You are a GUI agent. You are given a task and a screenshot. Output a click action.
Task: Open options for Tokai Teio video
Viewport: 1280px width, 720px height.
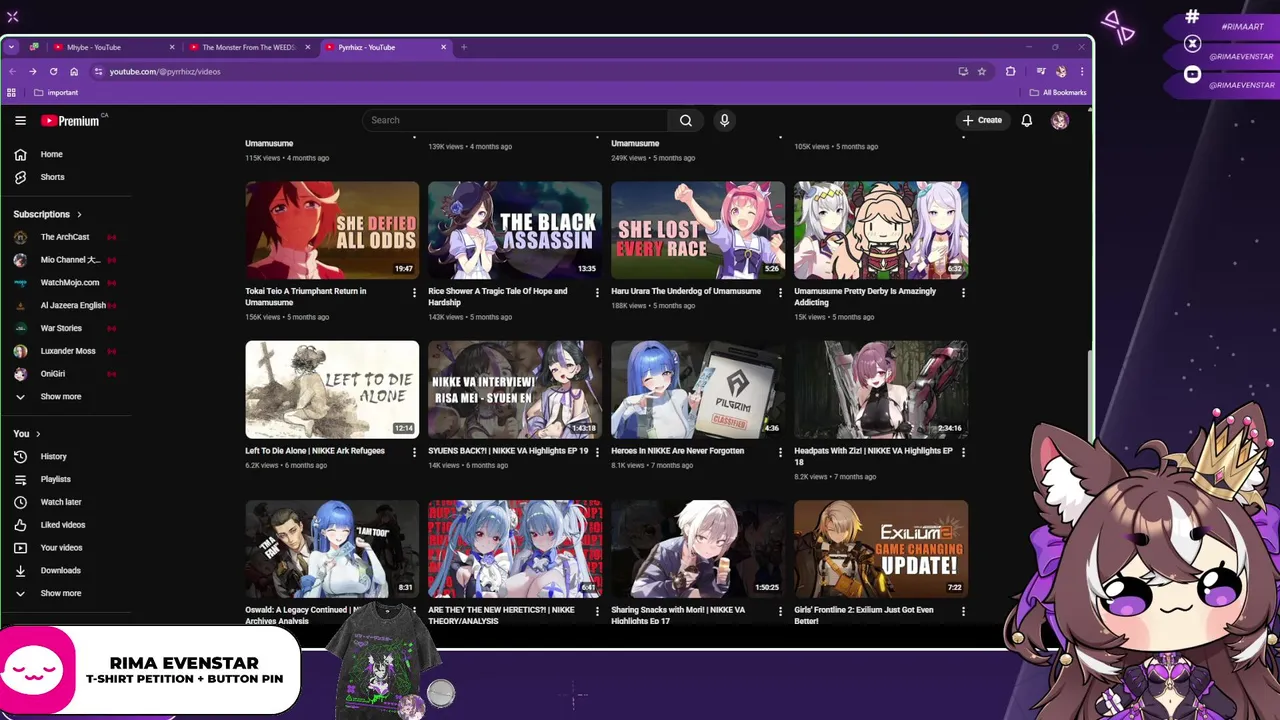tap(414, 293)
